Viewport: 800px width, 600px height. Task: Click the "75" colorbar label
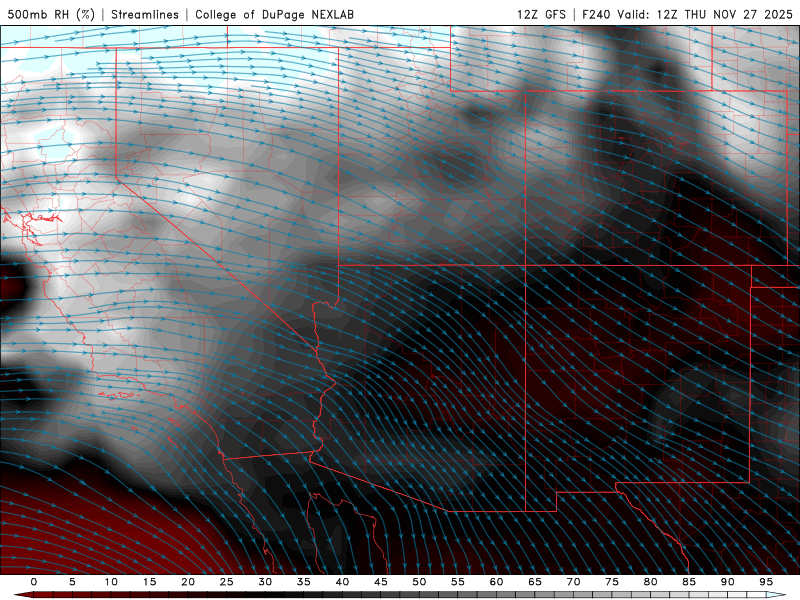pyautogui.click(x=612, y=582)
